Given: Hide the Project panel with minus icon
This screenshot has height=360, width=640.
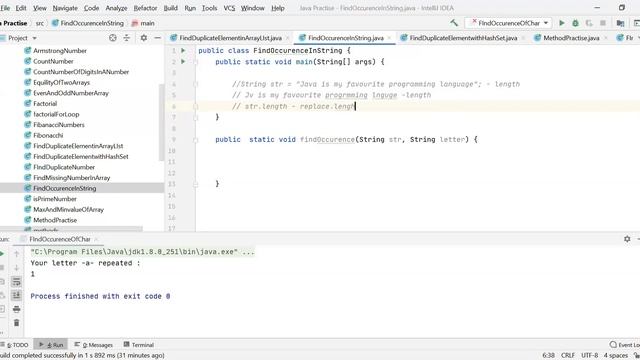Looking at the screenshot, I should point(158,38).
